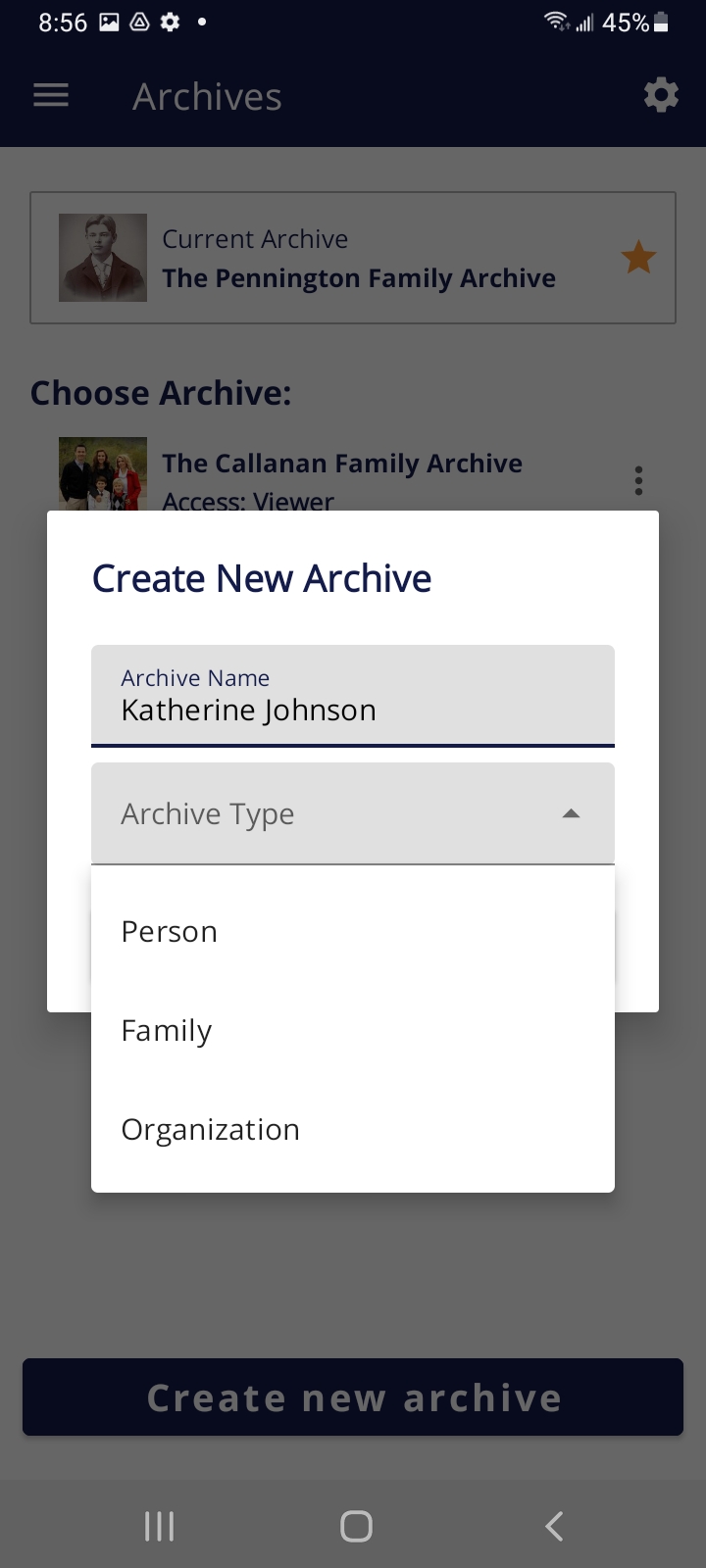Open The Callanan Family Archive entry

tap(341, 464)
